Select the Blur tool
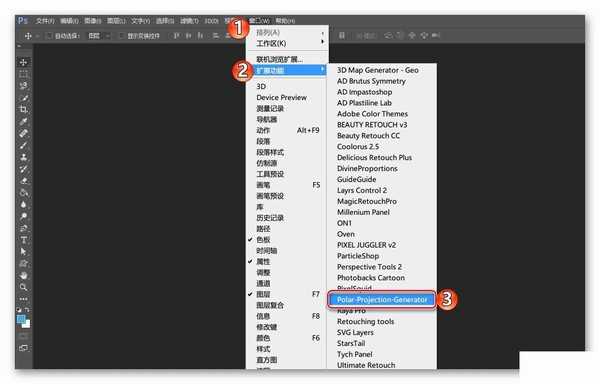 [x=23, y=204]
